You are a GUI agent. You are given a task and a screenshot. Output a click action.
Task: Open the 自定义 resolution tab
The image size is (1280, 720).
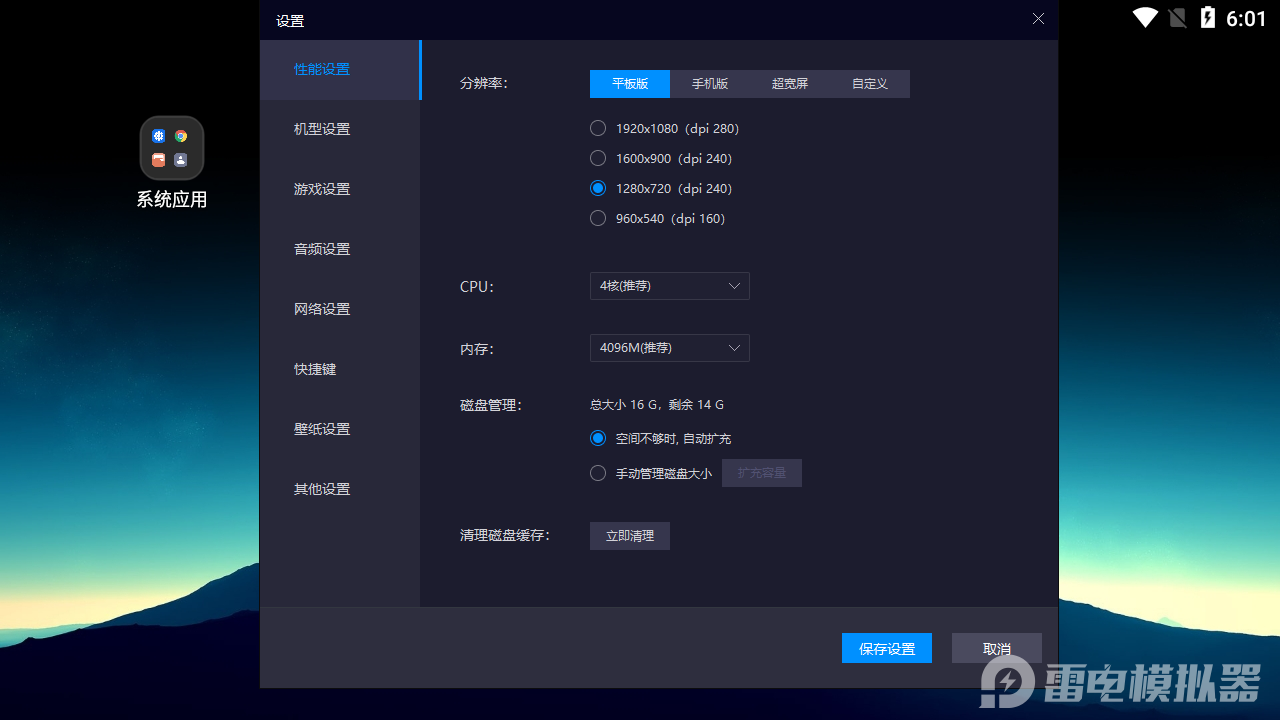[870, 84]
